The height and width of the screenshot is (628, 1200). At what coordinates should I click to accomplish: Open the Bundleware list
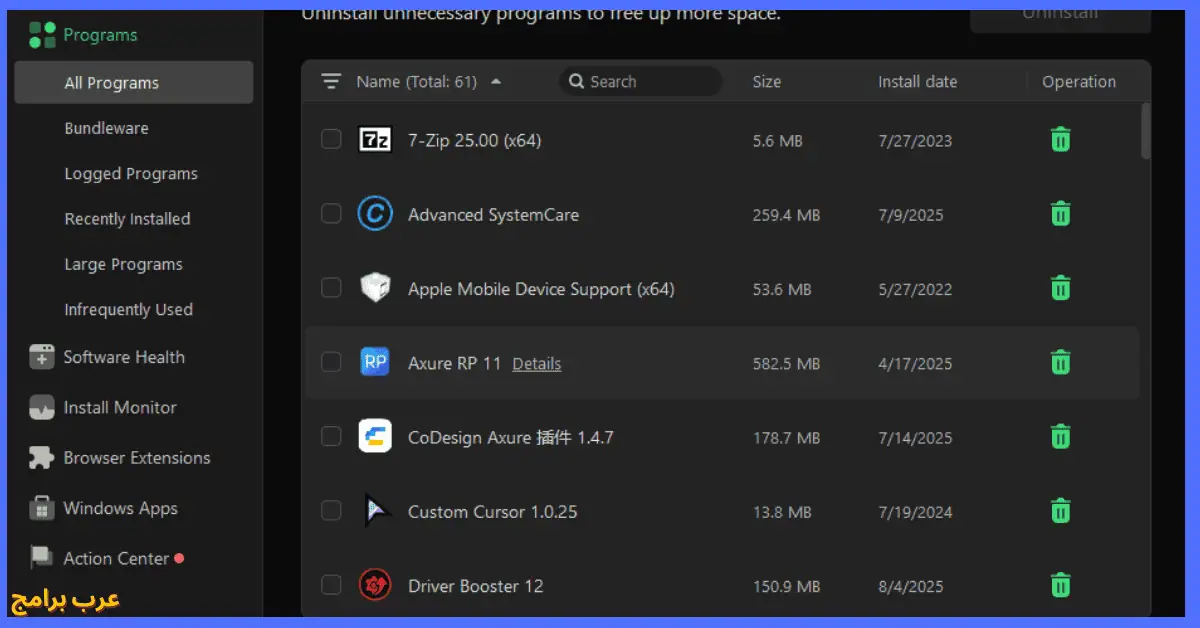(x=106, y=128)
